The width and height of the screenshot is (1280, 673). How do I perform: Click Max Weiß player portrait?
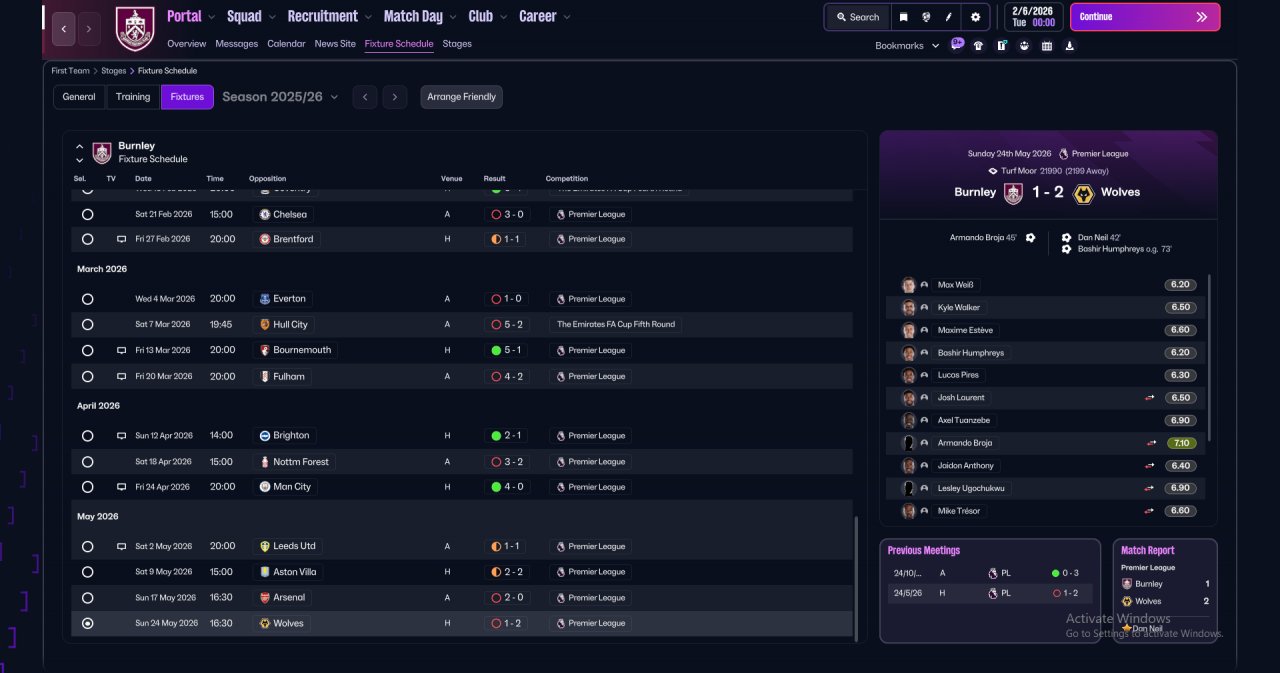(908, 285)
